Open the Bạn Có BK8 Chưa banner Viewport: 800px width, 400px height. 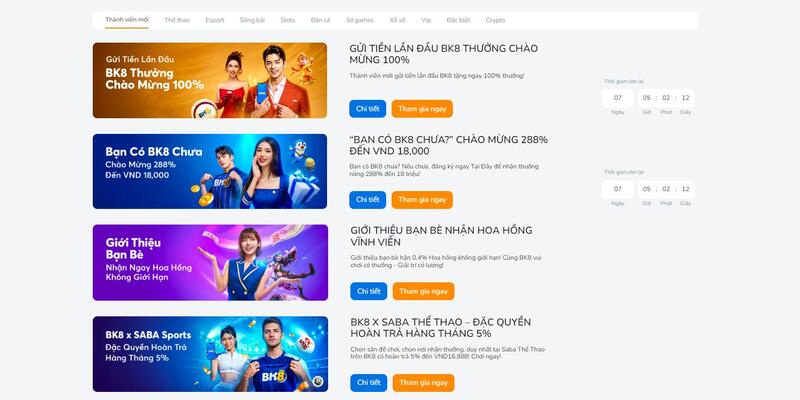coord(210,171)
